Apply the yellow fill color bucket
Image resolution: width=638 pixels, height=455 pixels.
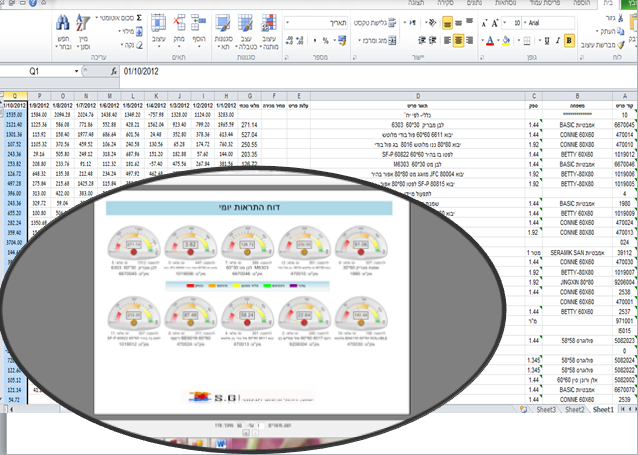[507, 41]
